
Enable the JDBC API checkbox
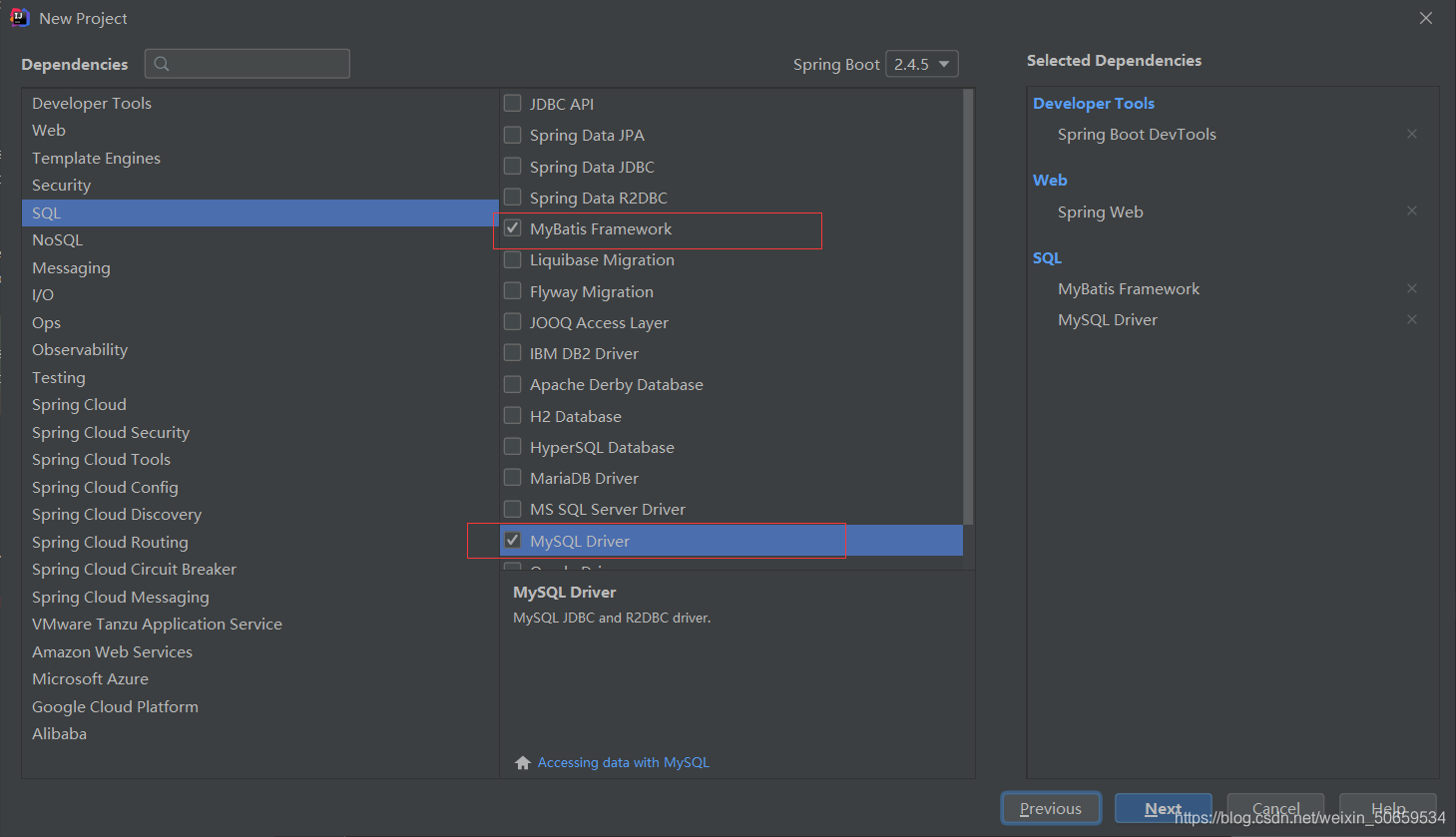(513, 103)
